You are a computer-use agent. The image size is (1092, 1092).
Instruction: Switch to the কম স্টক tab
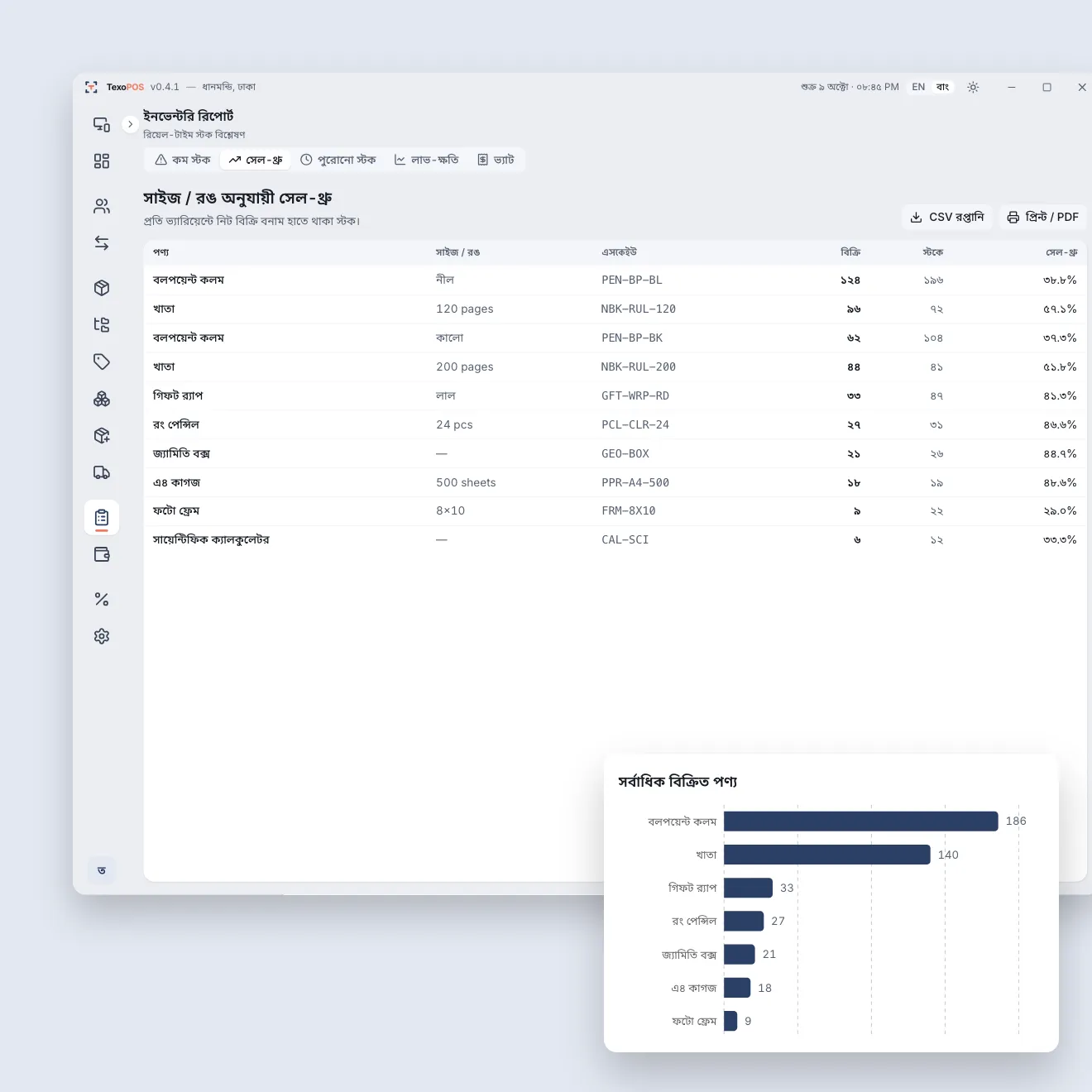(183, 160)
